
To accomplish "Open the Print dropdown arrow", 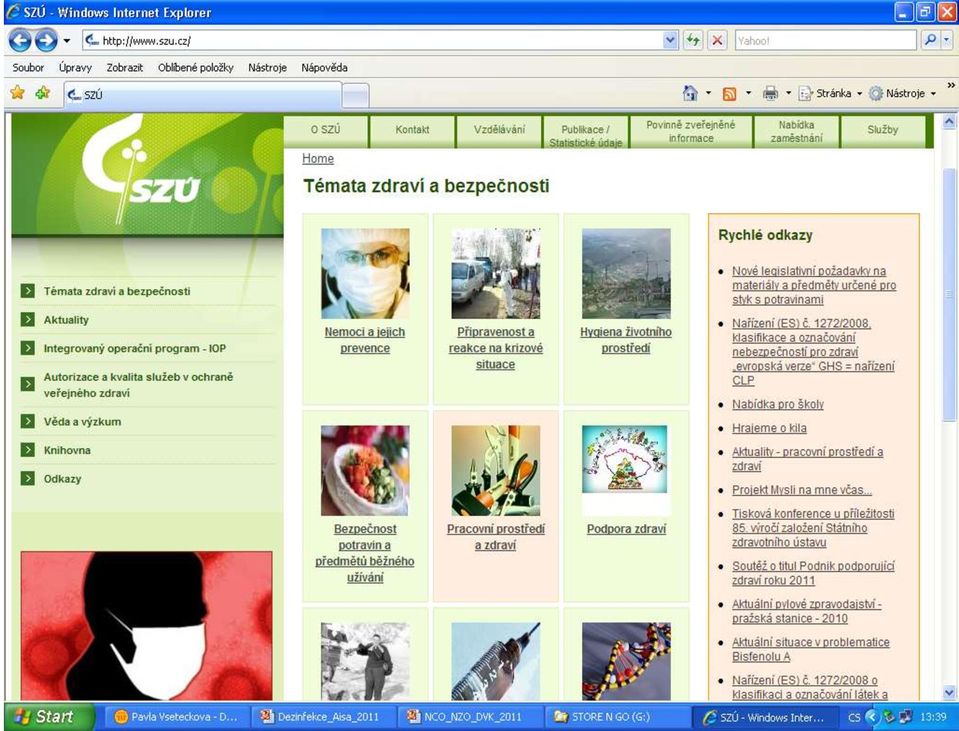I will point(788,94).
